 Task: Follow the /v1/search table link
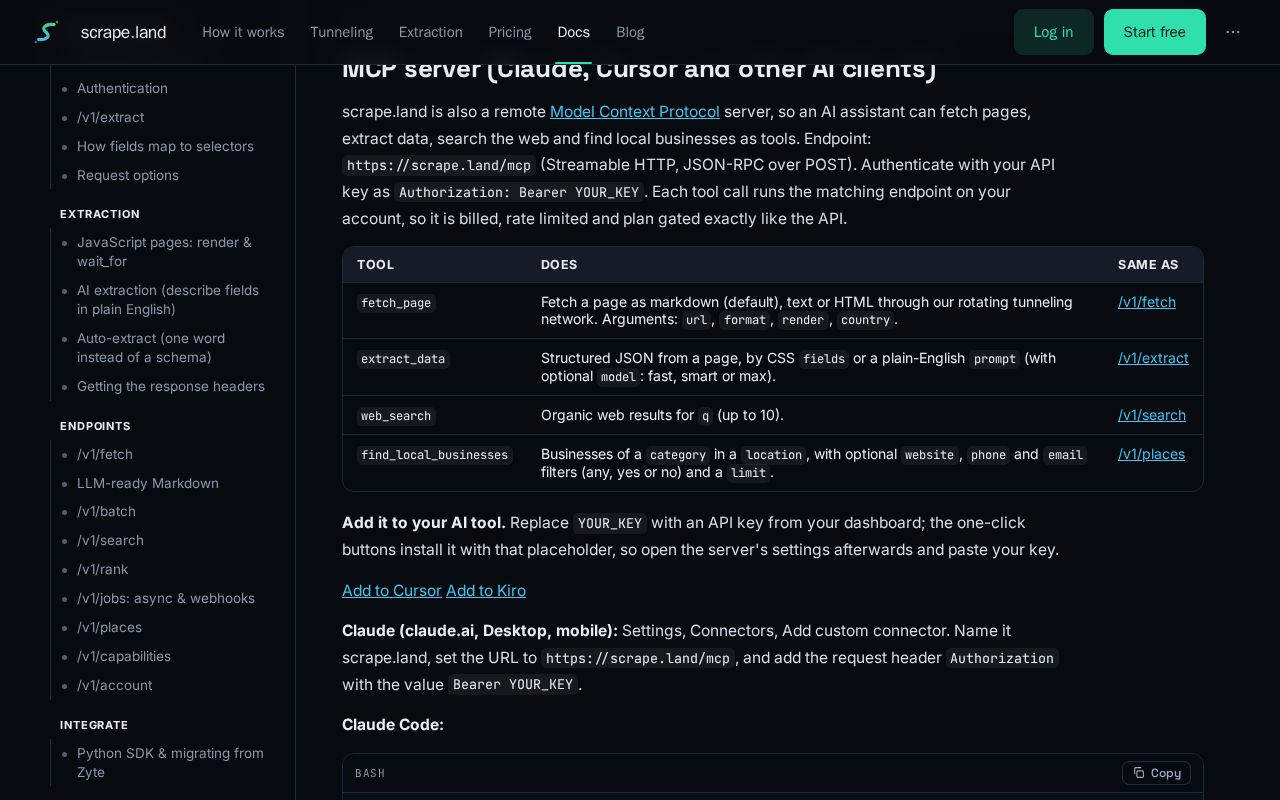pos(1152,415)
